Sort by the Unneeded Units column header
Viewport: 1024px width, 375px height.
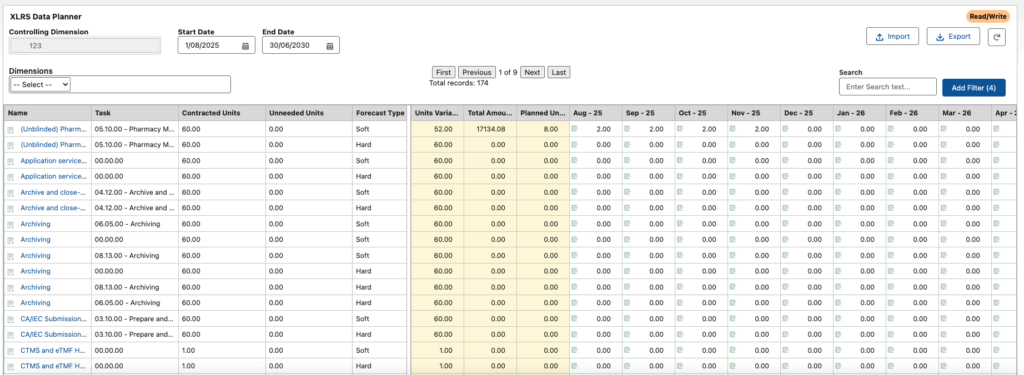pos(309,113)
